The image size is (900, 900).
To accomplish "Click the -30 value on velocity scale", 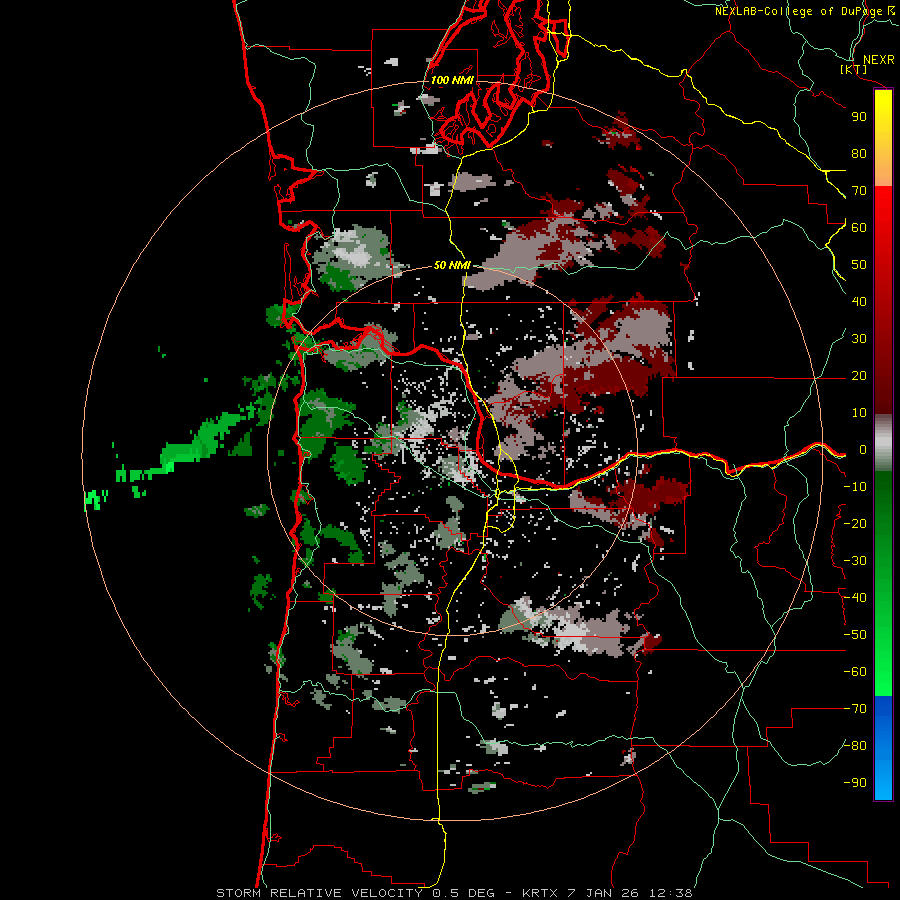I will pos(855,561).
